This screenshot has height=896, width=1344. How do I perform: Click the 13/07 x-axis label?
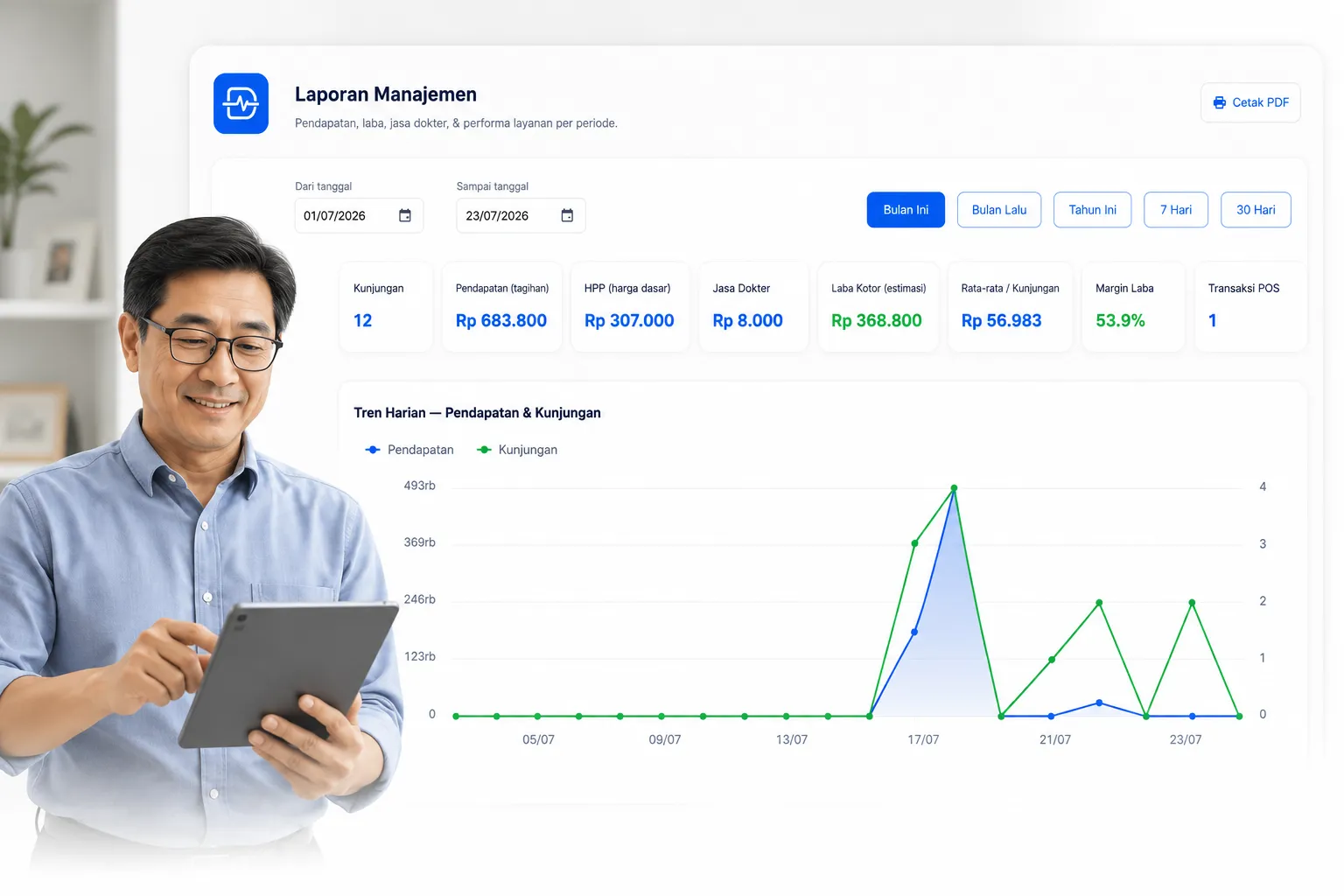(x=792, y=739)
